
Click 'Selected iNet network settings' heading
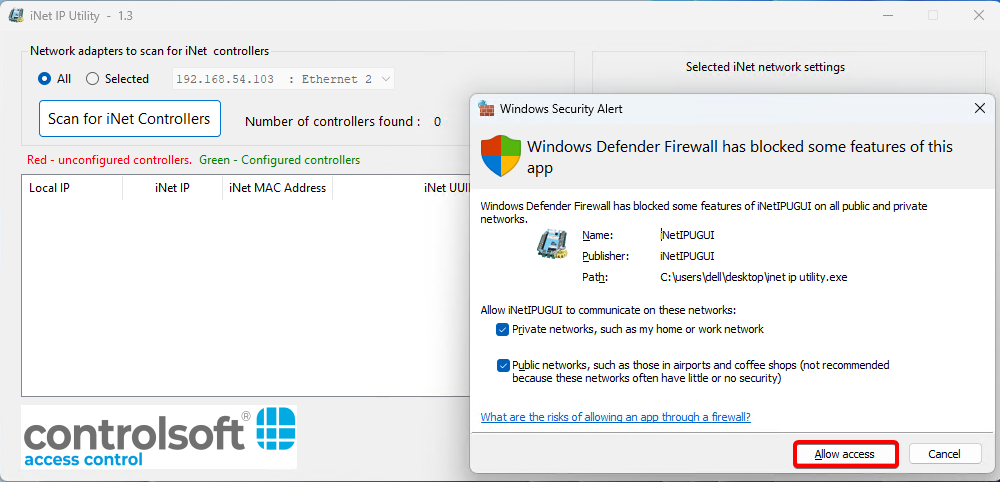coord(765,67)
